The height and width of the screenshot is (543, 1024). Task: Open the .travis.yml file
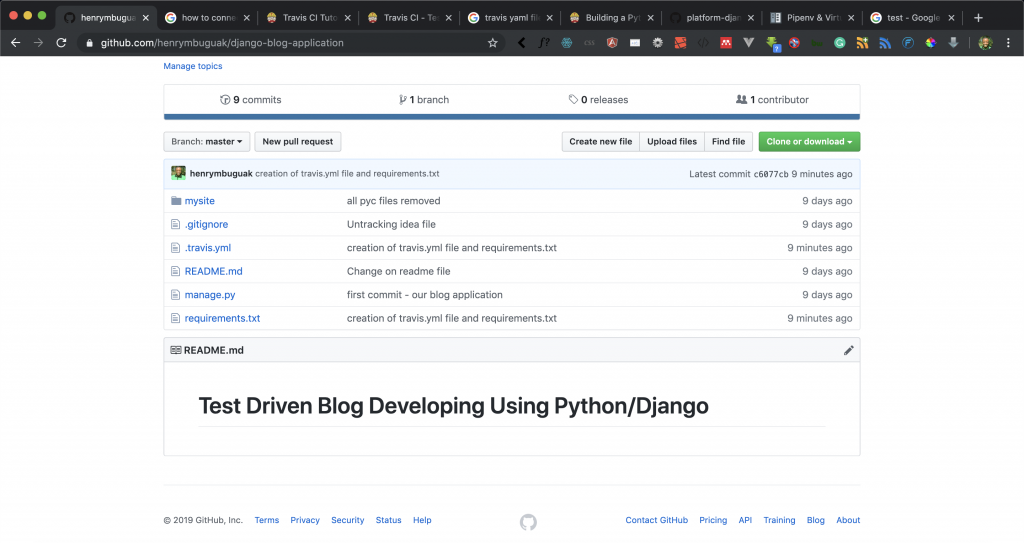[208, 248]
